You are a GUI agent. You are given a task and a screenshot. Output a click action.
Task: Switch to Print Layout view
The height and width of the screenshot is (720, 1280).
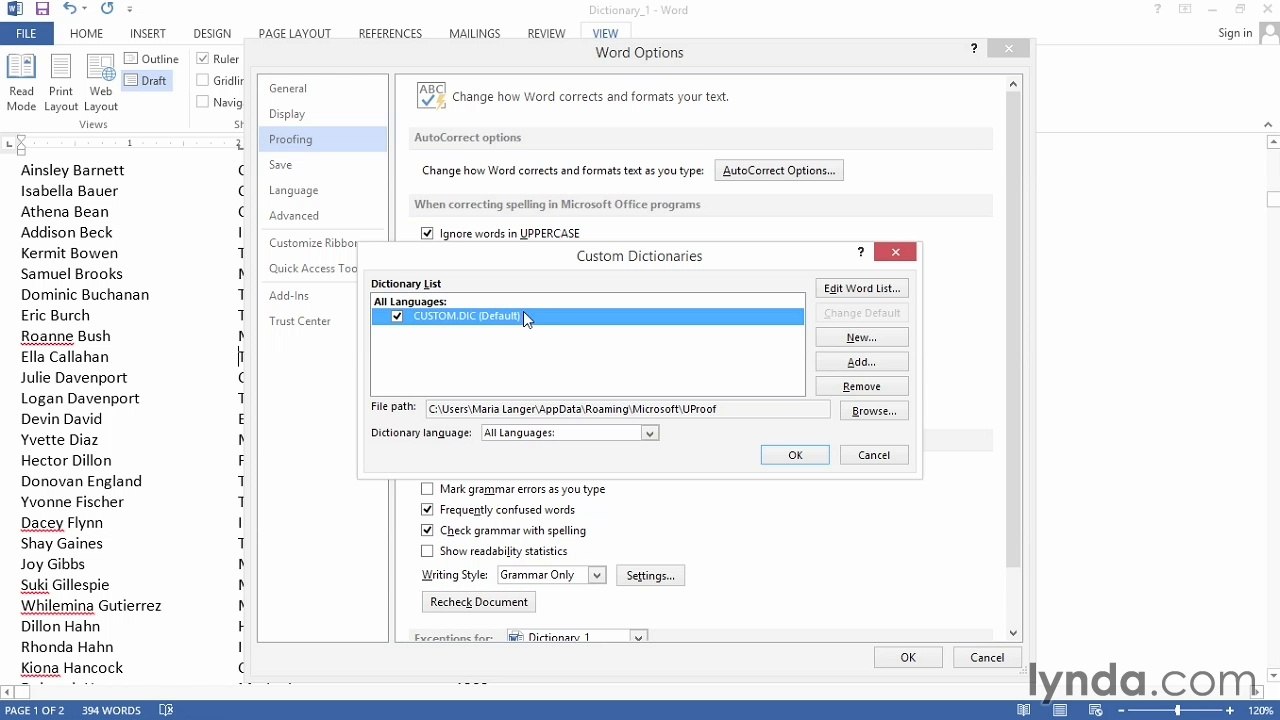click(x=60, y=83)
